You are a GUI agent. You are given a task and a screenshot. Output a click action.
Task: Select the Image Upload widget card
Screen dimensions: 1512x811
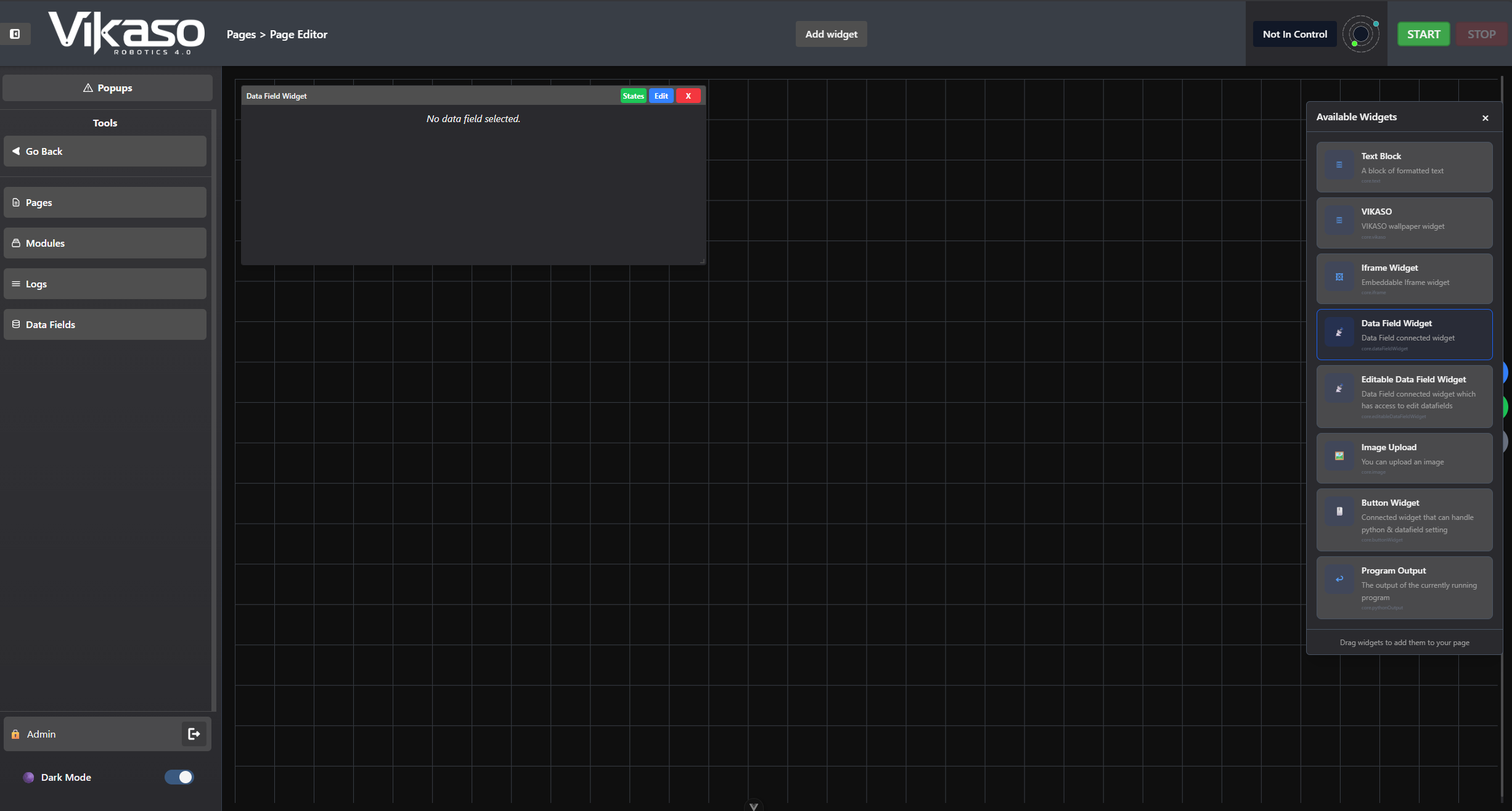1404,458
